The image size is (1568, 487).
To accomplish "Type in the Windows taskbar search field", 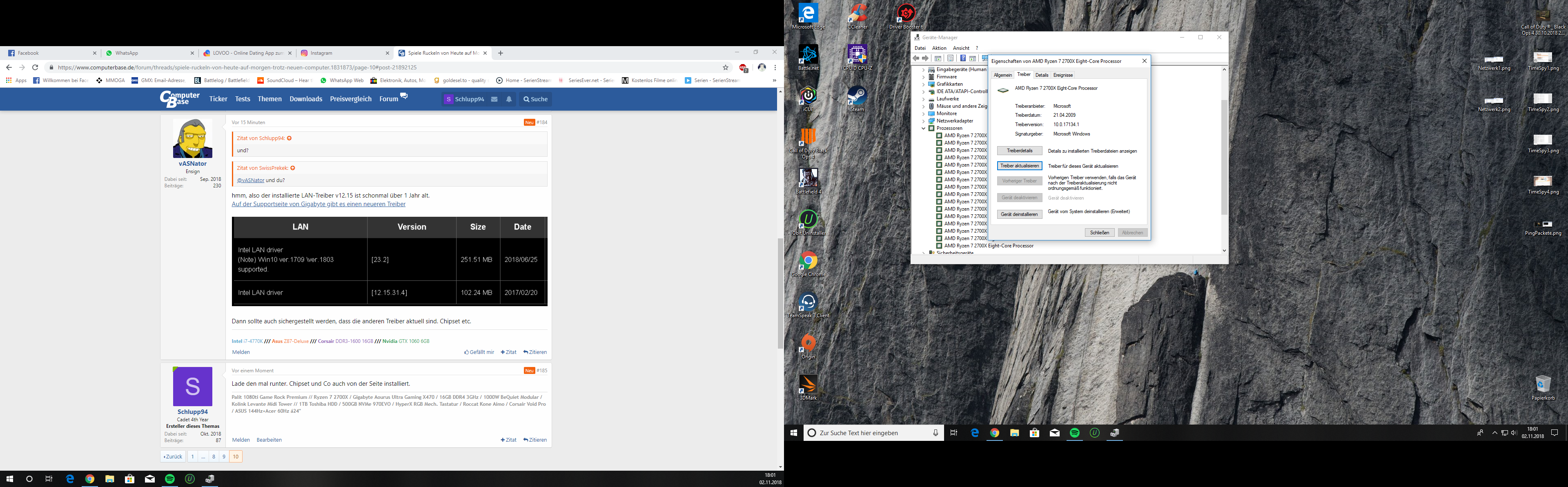I will (871, 433).
